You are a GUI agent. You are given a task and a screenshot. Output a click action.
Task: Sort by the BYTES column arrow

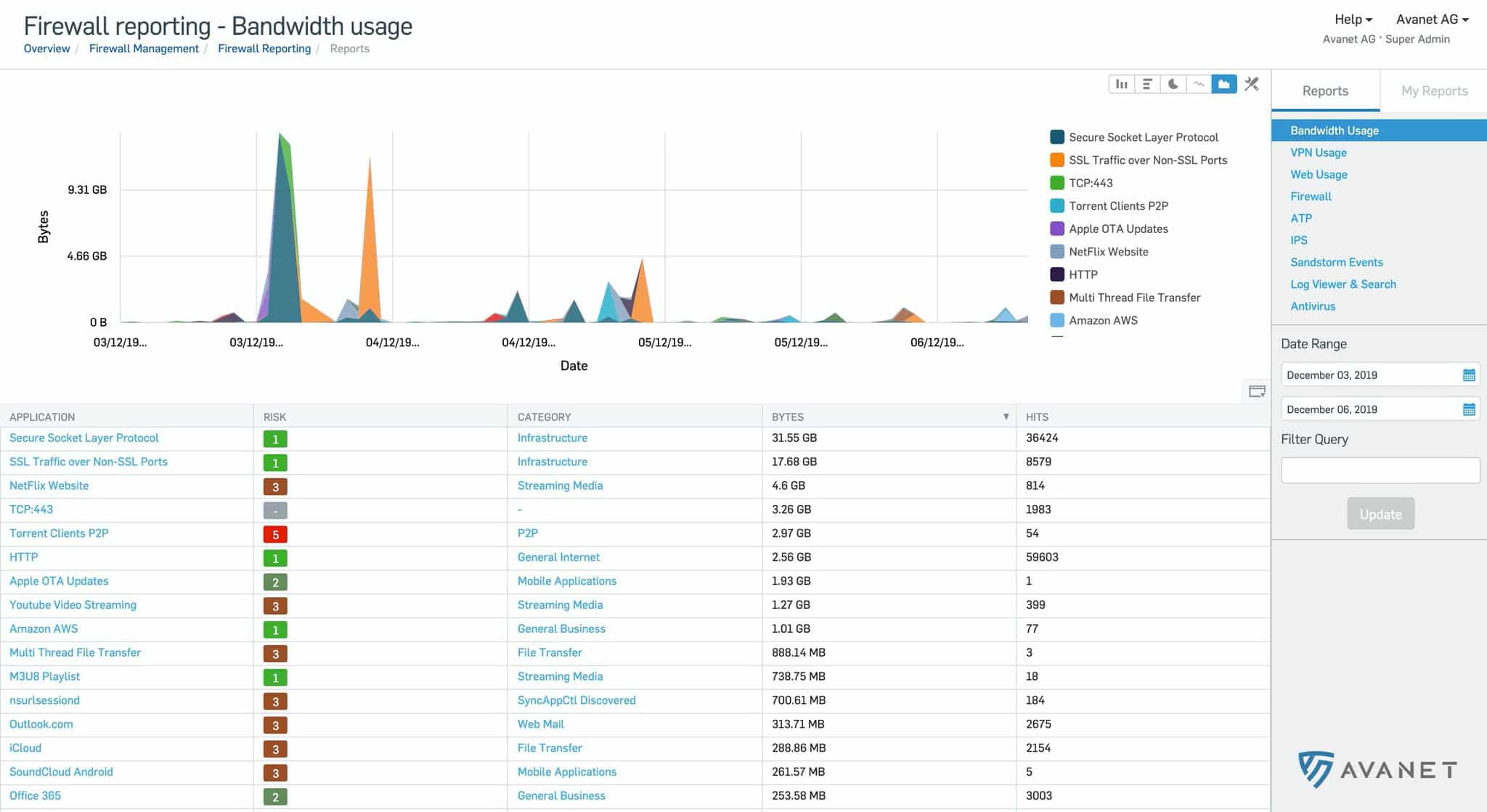click(1006, 417)
